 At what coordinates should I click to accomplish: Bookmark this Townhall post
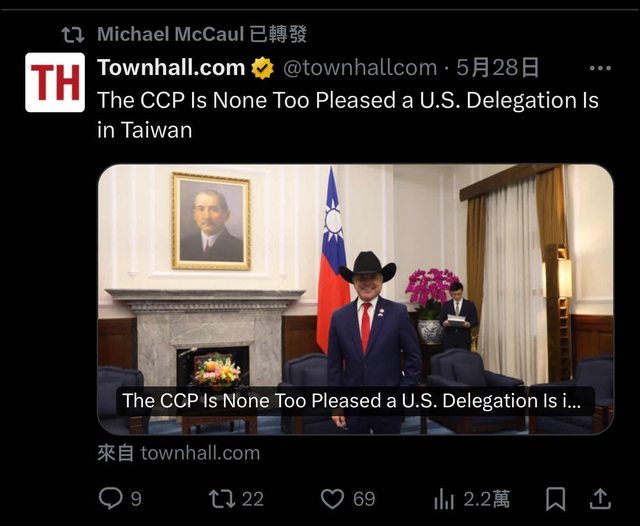(556, 499)
